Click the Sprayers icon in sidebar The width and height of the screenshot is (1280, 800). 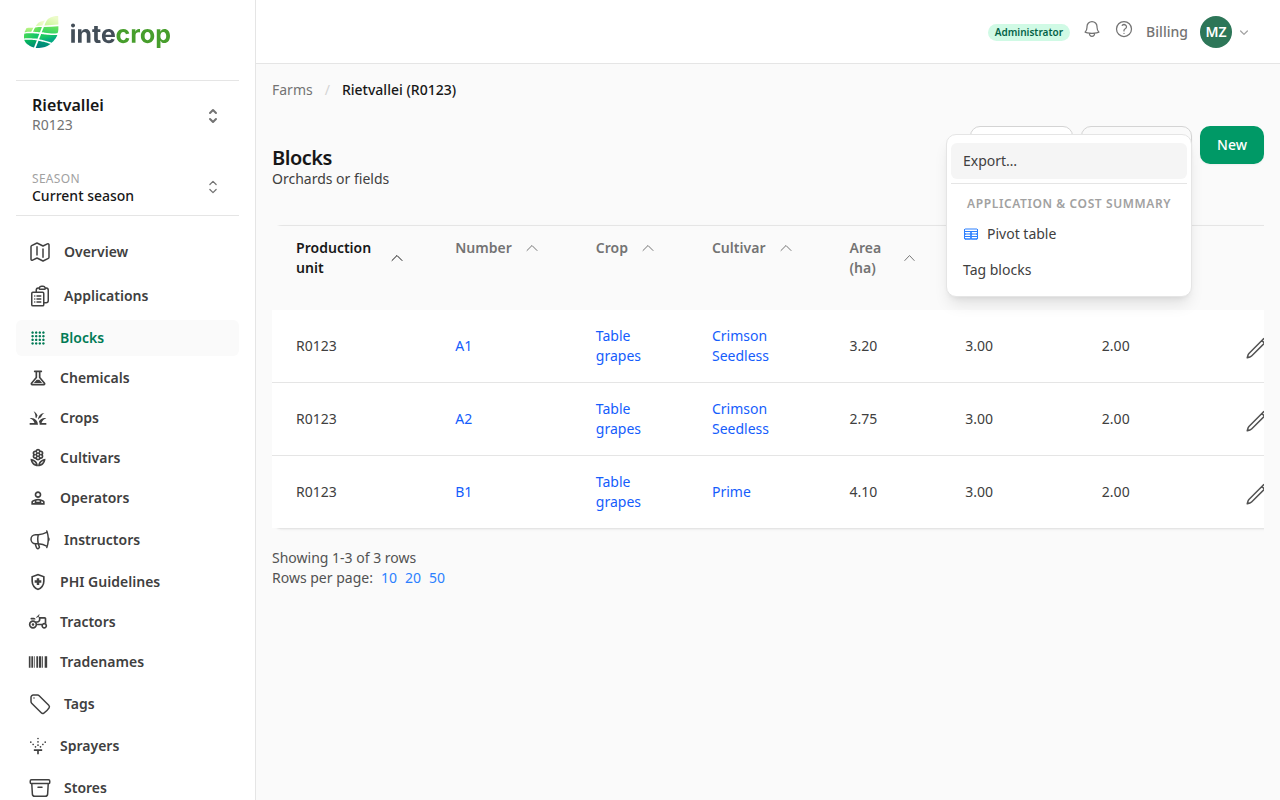(x=38, y=746)
